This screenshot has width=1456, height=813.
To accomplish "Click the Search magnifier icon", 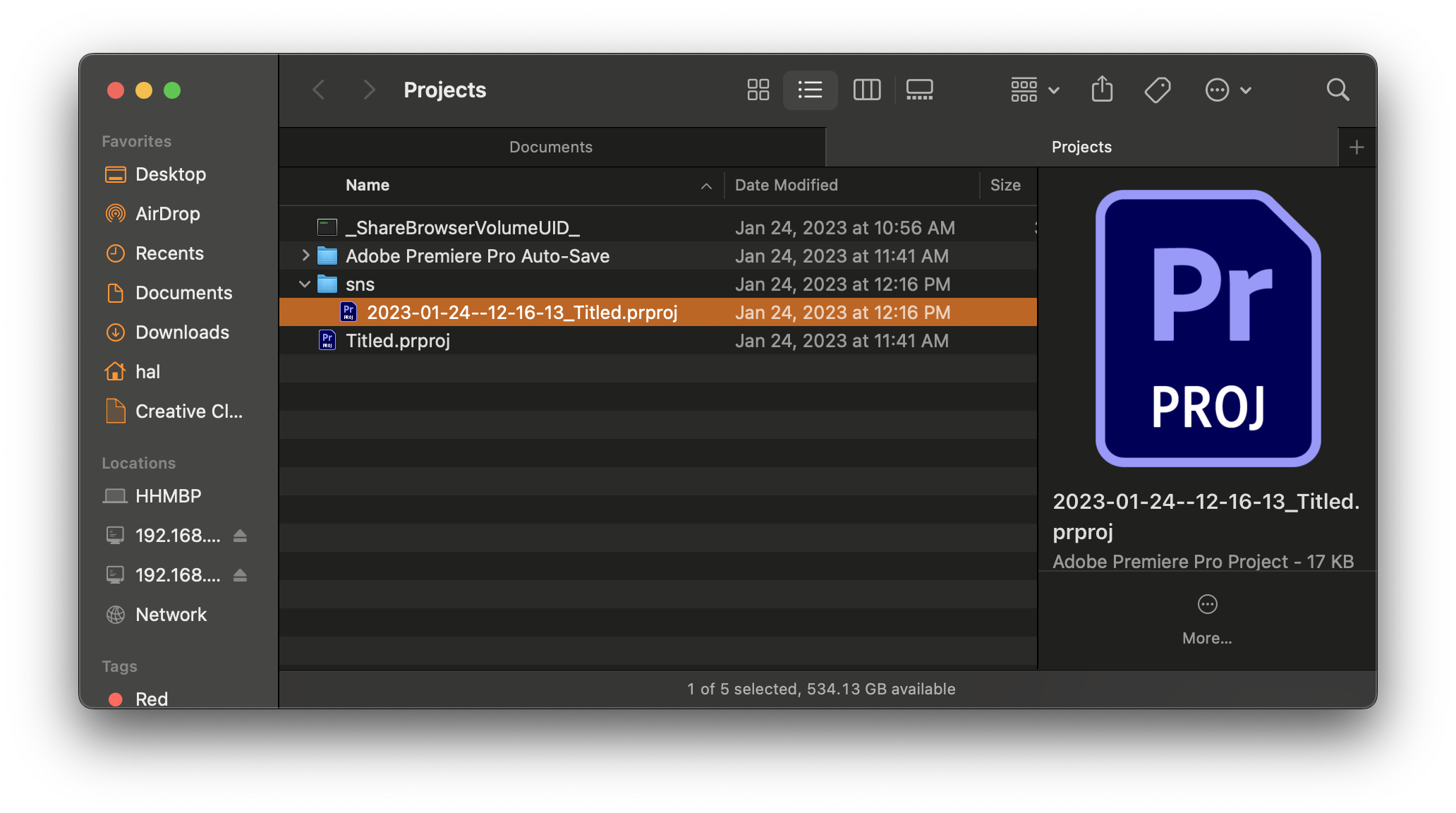I will click(1337, 90).
